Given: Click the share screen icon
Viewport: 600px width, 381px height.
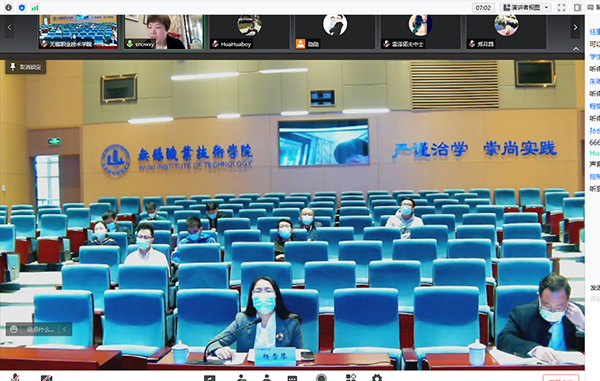Looking at the screenshot, I should click(x=209, y=378).
